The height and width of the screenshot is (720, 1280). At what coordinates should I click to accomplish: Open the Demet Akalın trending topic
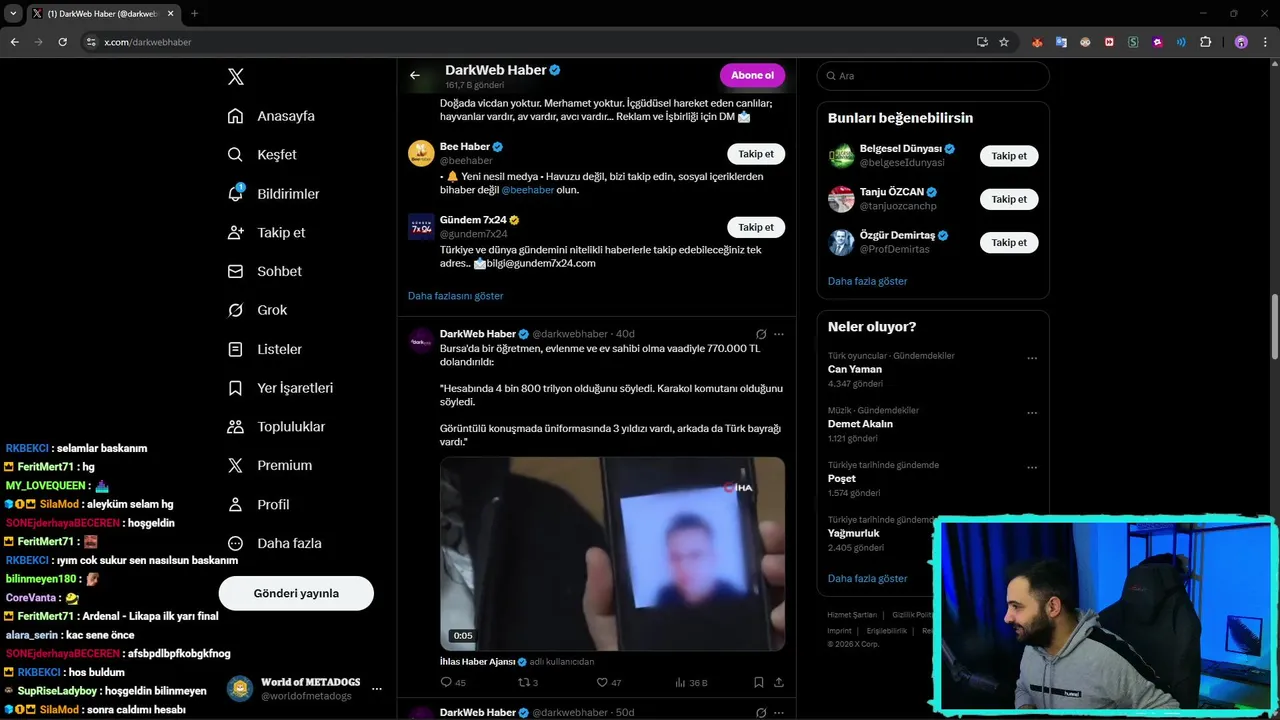click(860, 424)
